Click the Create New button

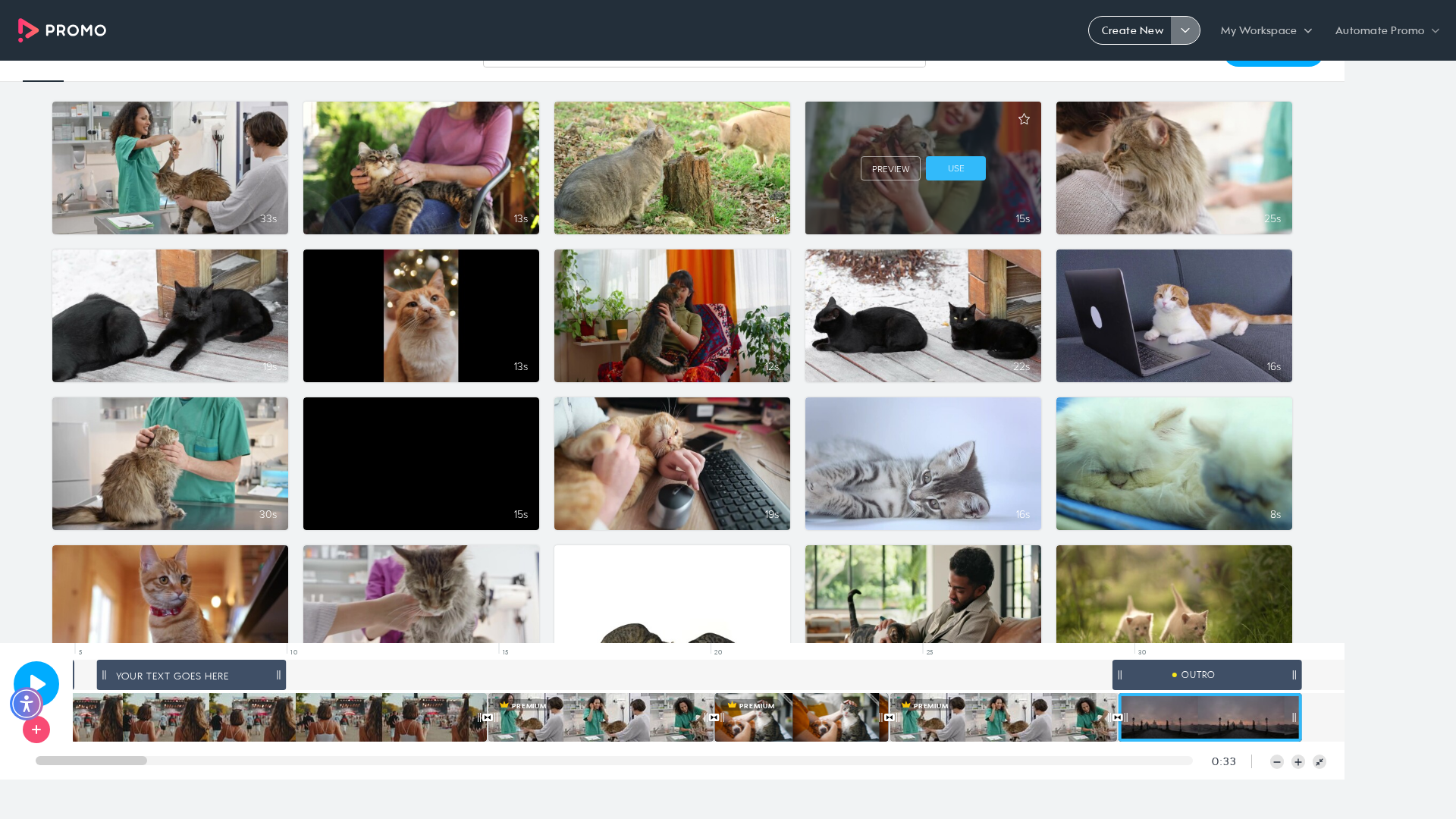point(1131,30)
